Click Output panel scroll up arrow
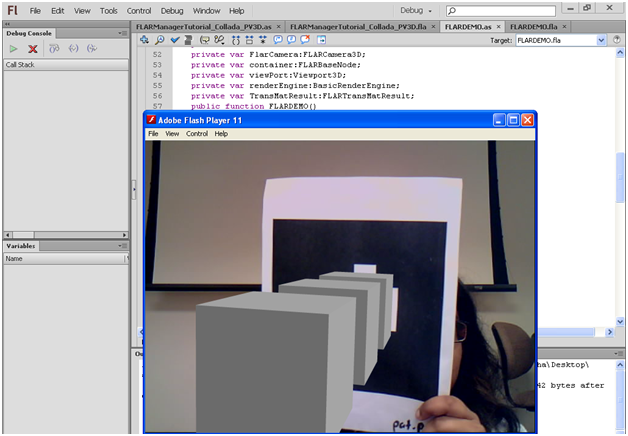 pyautogui.click(x=620, y=364)
